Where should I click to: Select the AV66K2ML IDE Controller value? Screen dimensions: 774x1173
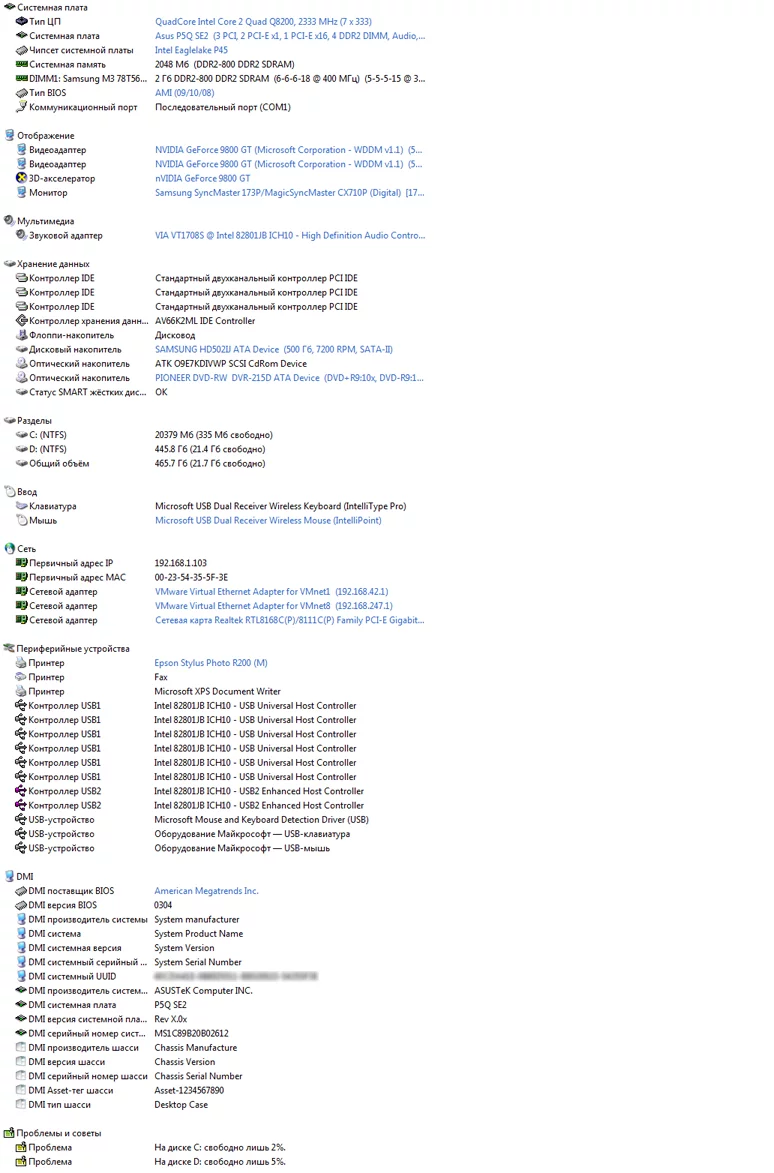pyautogui.click(x=205, y=321)
